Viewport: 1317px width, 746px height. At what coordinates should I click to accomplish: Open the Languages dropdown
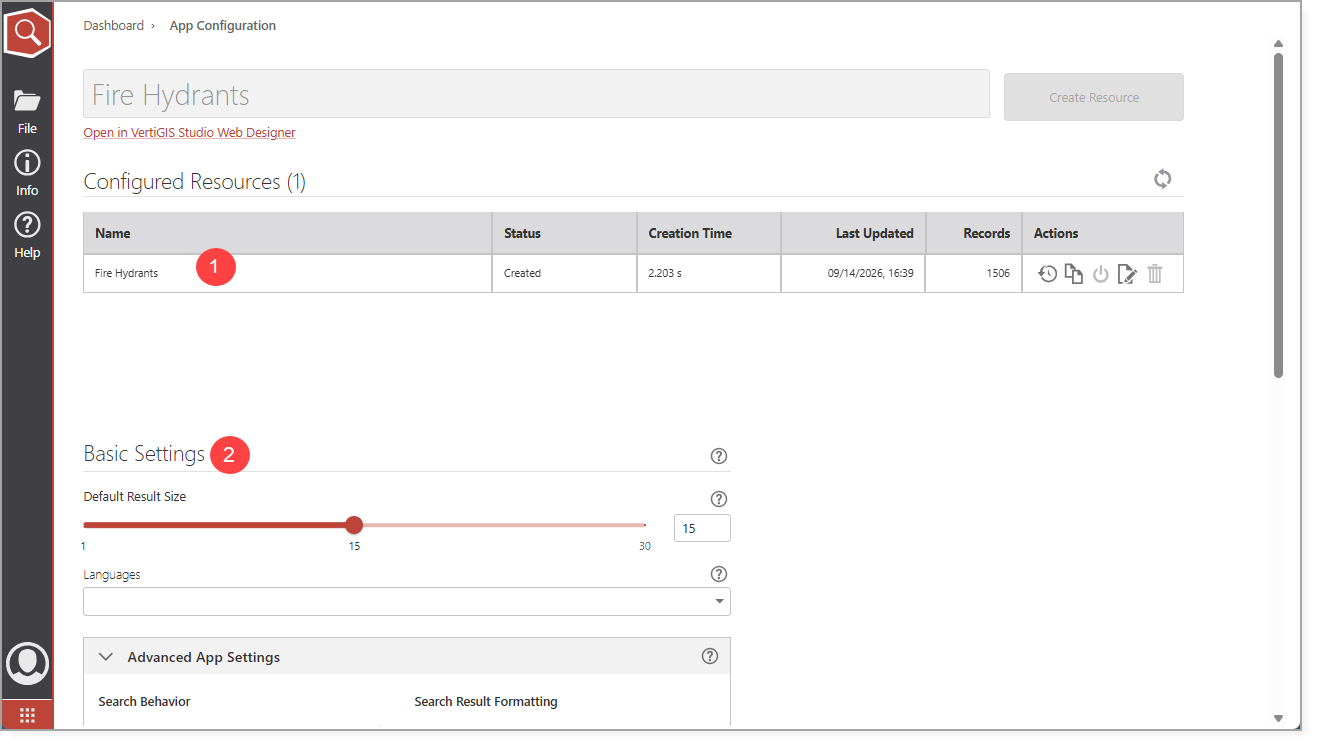(x=407, y=601)
